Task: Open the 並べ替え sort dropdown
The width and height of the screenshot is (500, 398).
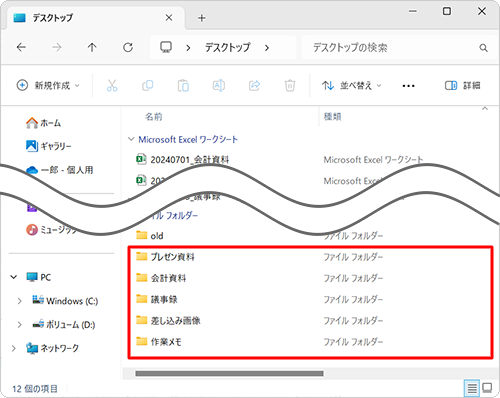Action: click(x=352, y=86)
